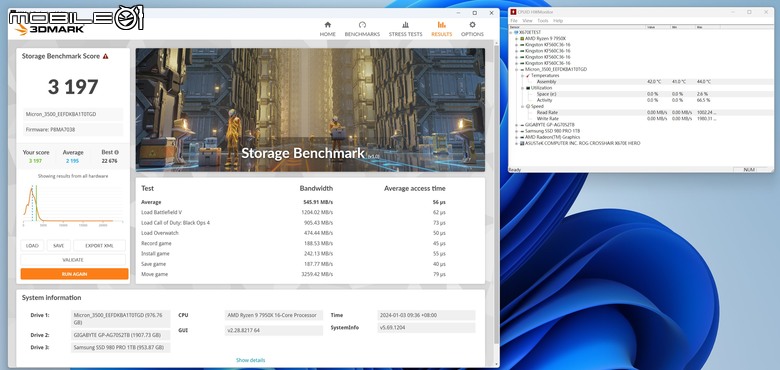Click the Drive 1 Micron_3500 field
This screenshot has height=370, width=780.
coord(120,318)
